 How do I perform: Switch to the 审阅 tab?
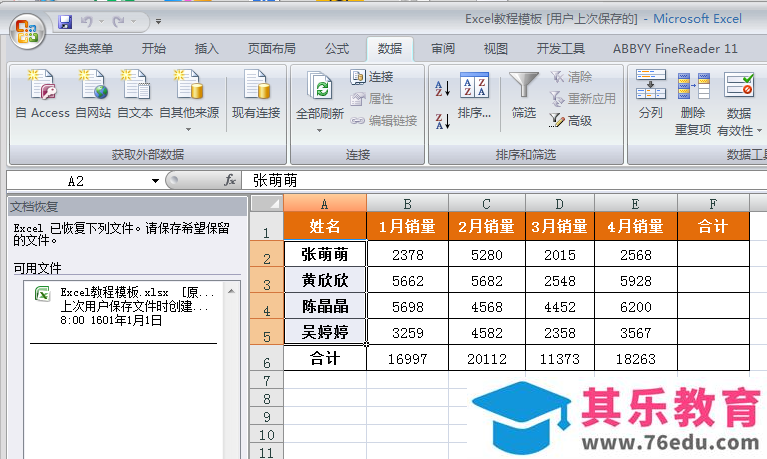click(x=443, y=49)
